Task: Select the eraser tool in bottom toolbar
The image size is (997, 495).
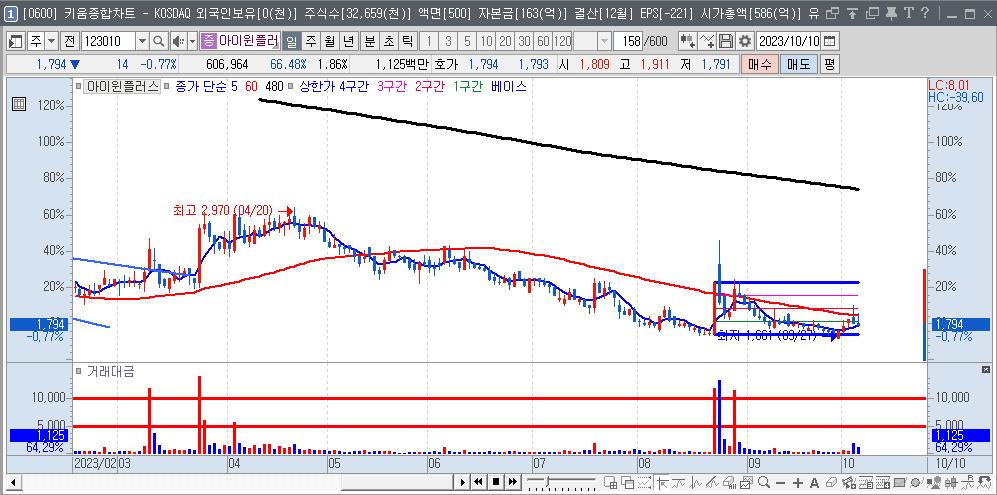Action: coord(830,482)
